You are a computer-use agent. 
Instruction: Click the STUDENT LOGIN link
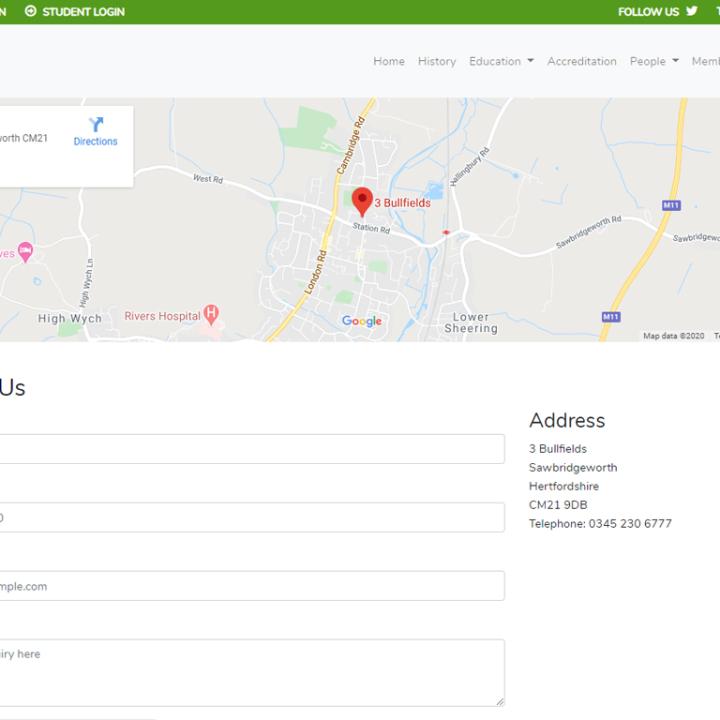coord(83,12)
